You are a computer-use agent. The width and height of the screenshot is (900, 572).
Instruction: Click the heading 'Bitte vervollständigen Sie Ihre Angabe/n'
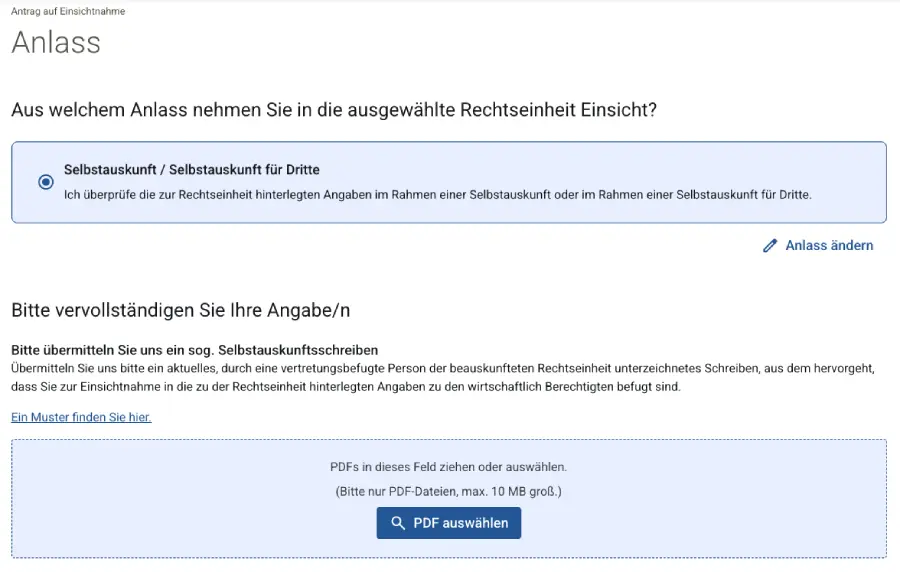pos(180,310)
